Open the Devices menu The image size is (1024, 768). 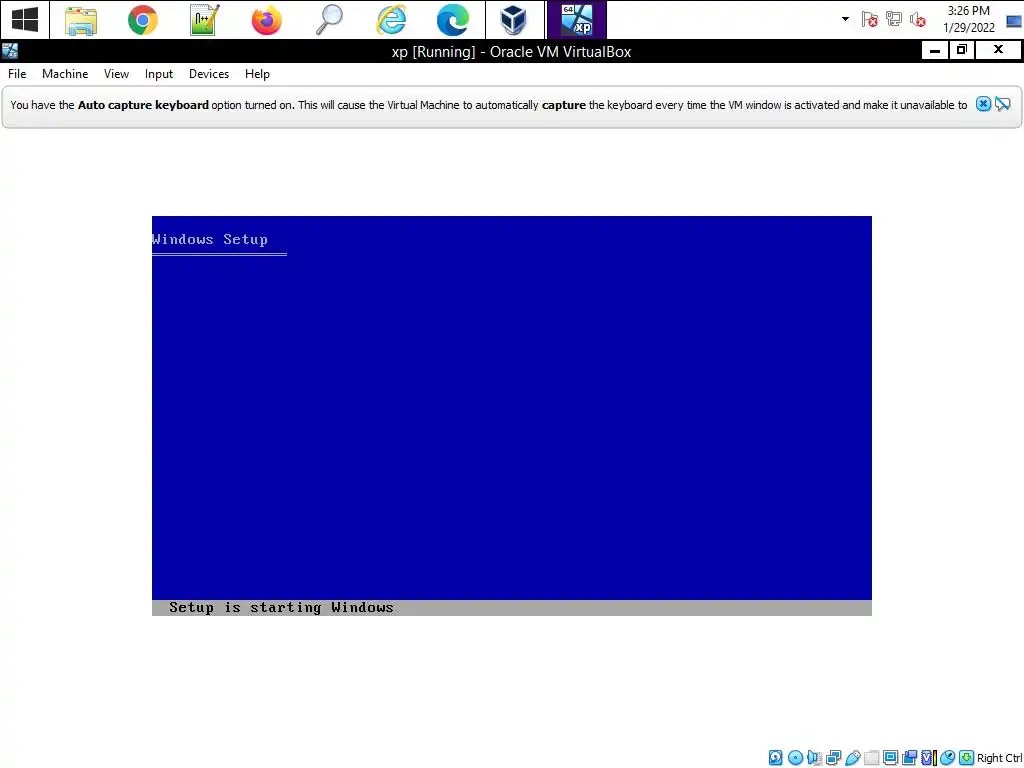pos(209,74)
